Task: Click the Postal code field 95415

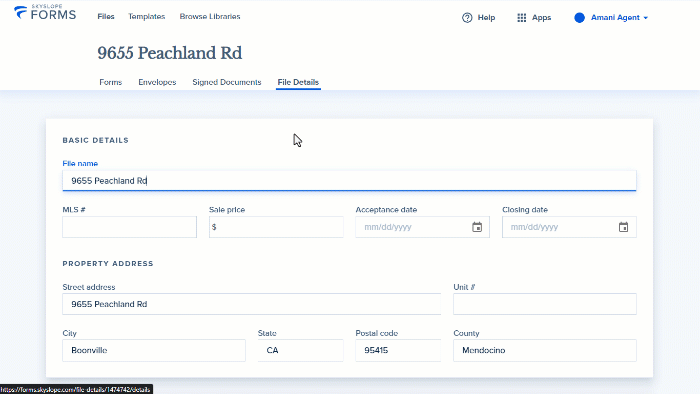Action: pyautogui.click(x=398, y=350)
